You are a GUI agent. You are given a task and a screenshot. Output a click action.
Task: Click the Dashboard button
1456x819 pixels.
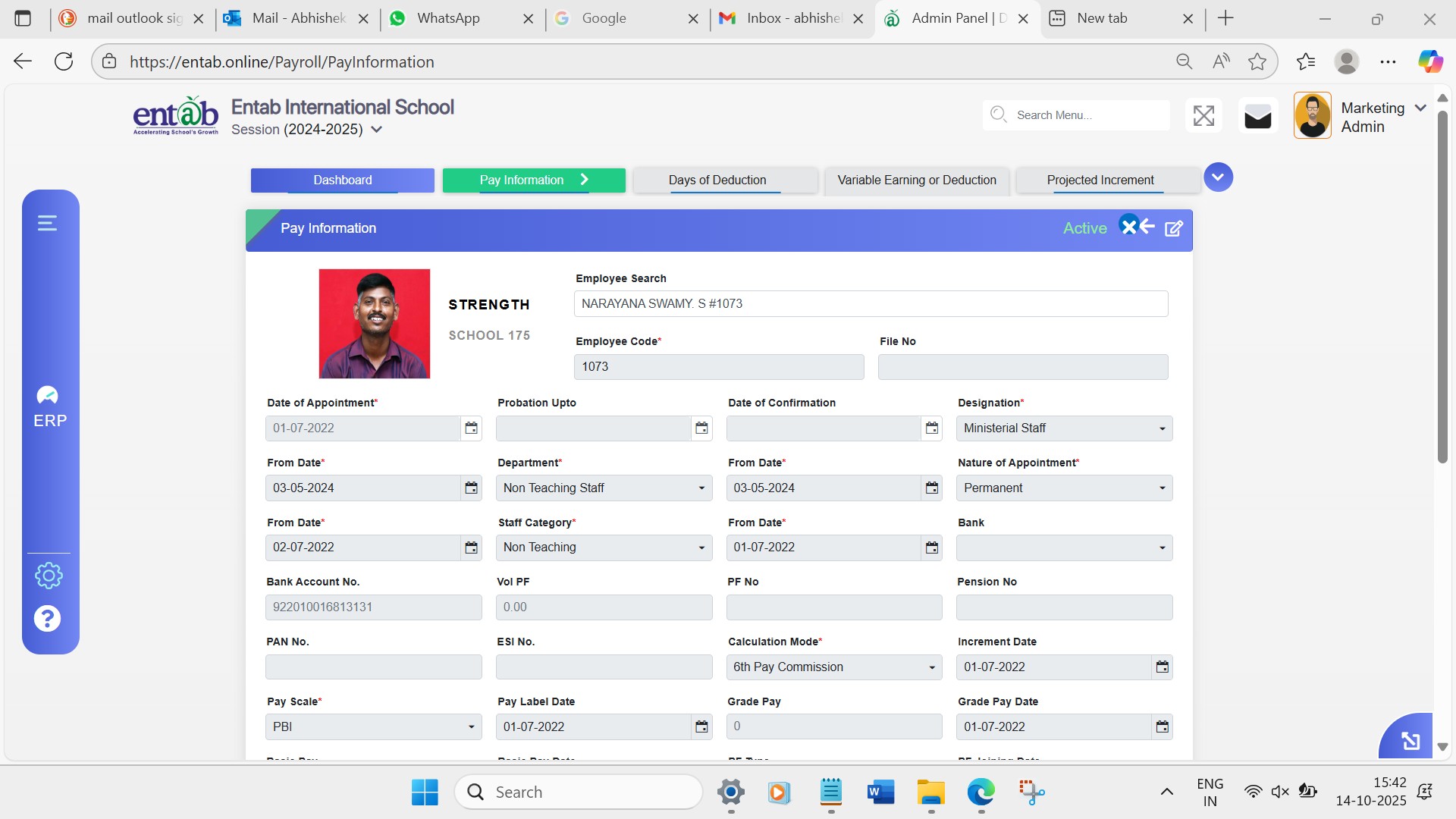click(x=343, y=180)
